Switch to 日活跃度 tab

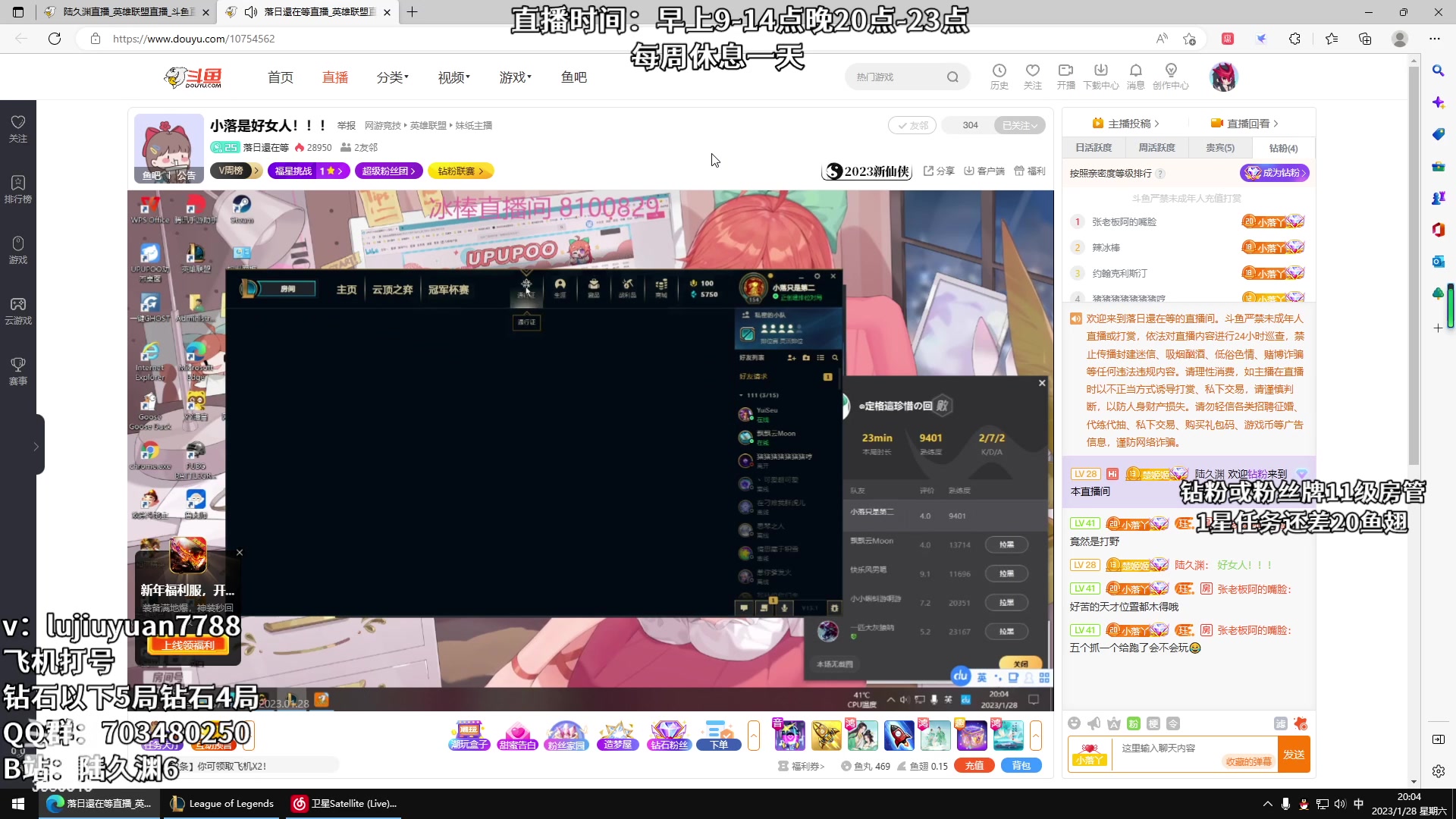pos(1094,148)
